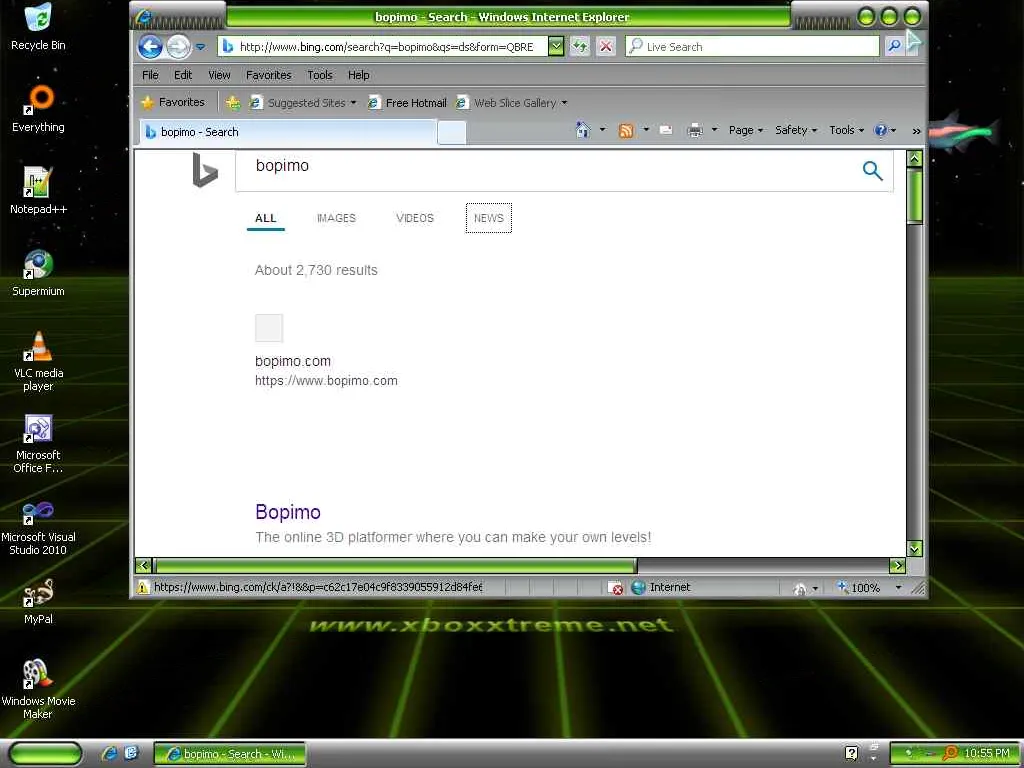Switch to the IMAGES tab
The height and width of the screenshot is (768, 1024).
(x=336, y=218)
